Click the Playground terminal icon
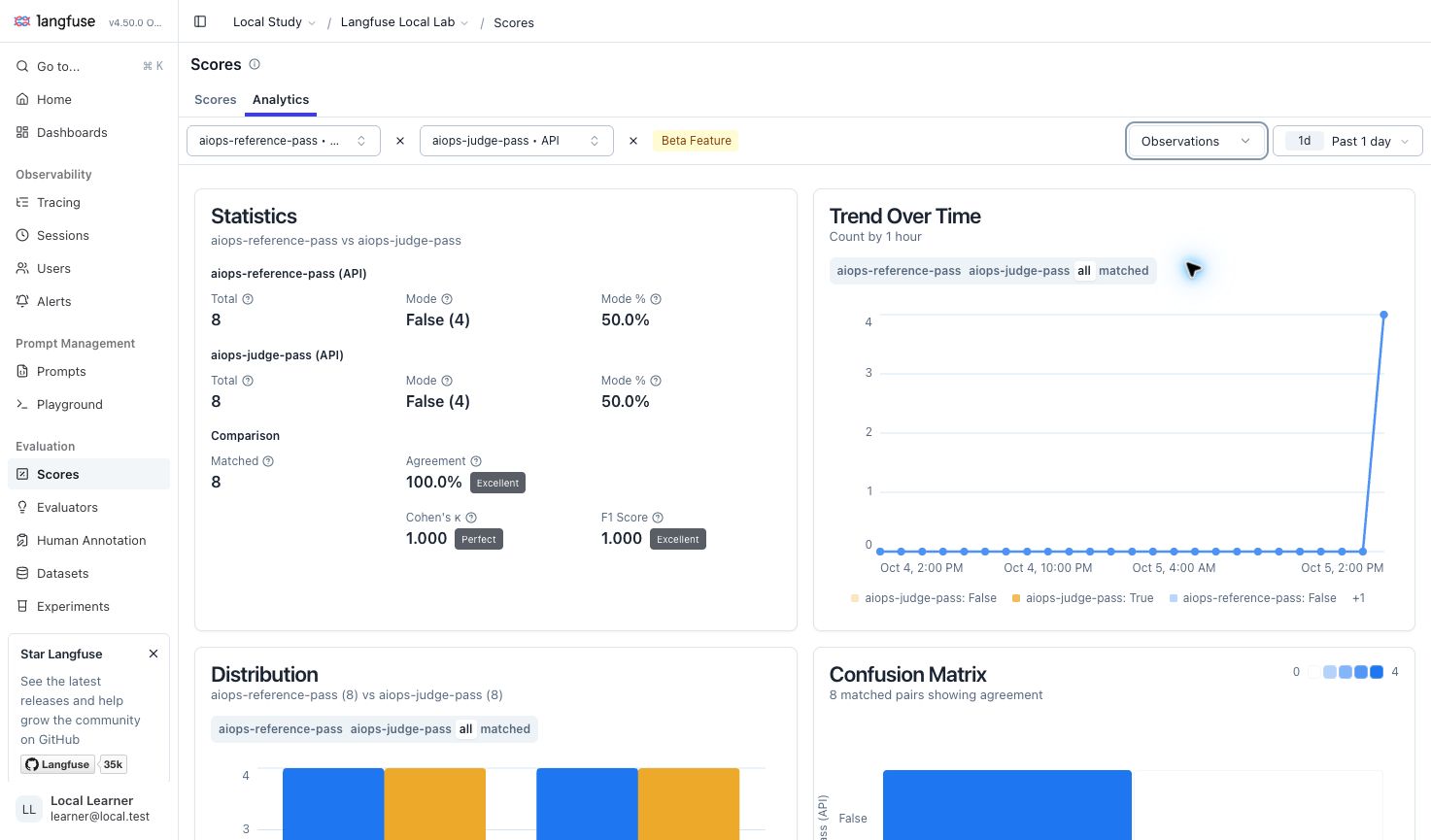The image size is (1431, 840). (22, 404)
